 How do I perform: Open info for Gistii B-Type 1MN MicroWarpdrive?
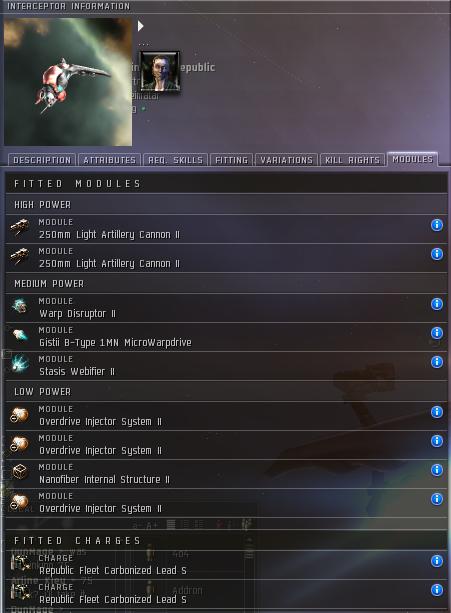click(437, 333)
